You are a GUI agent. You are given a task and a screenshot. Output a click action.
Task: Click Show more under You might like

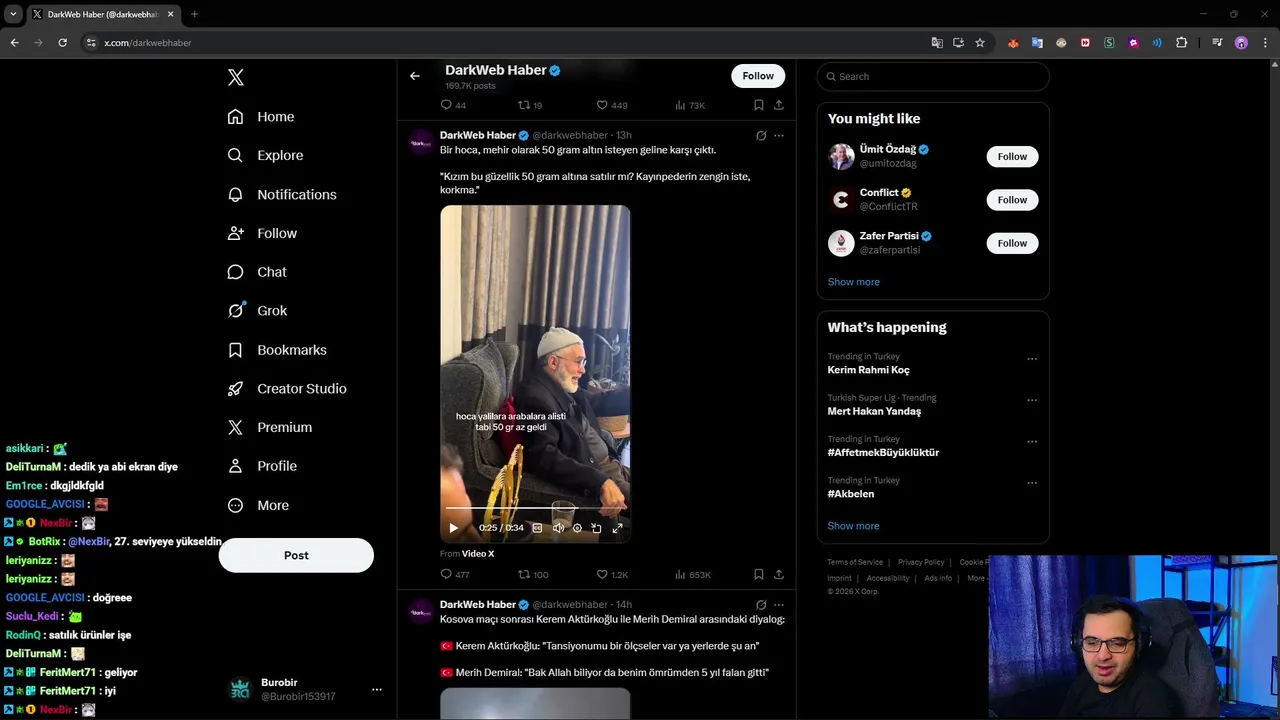[854, 282]
